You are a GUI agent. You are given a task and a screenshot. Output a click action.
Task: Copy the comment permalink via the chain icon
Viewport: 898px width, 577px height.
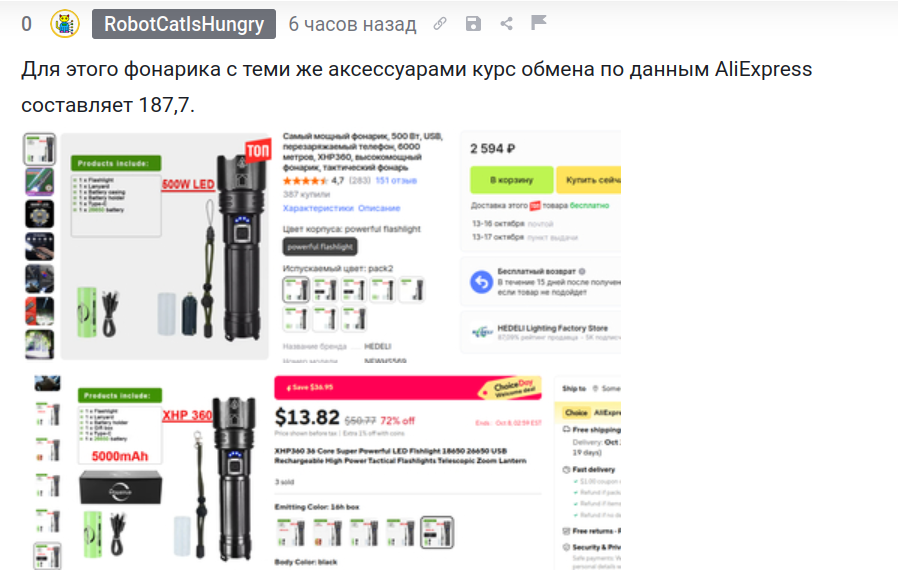point(440,23)
